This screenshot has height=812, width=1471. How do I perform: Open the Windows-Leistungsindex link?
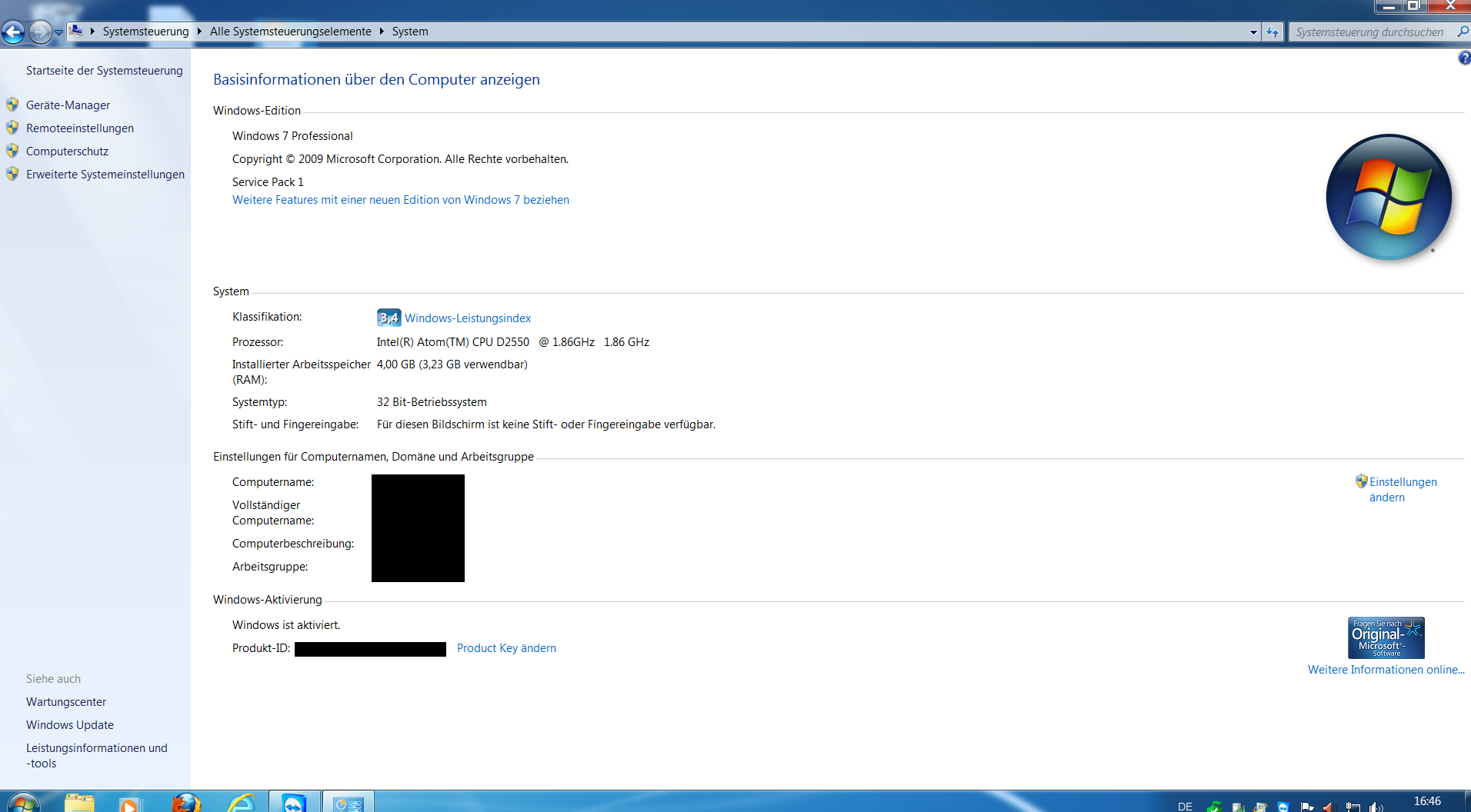[467, 318]
